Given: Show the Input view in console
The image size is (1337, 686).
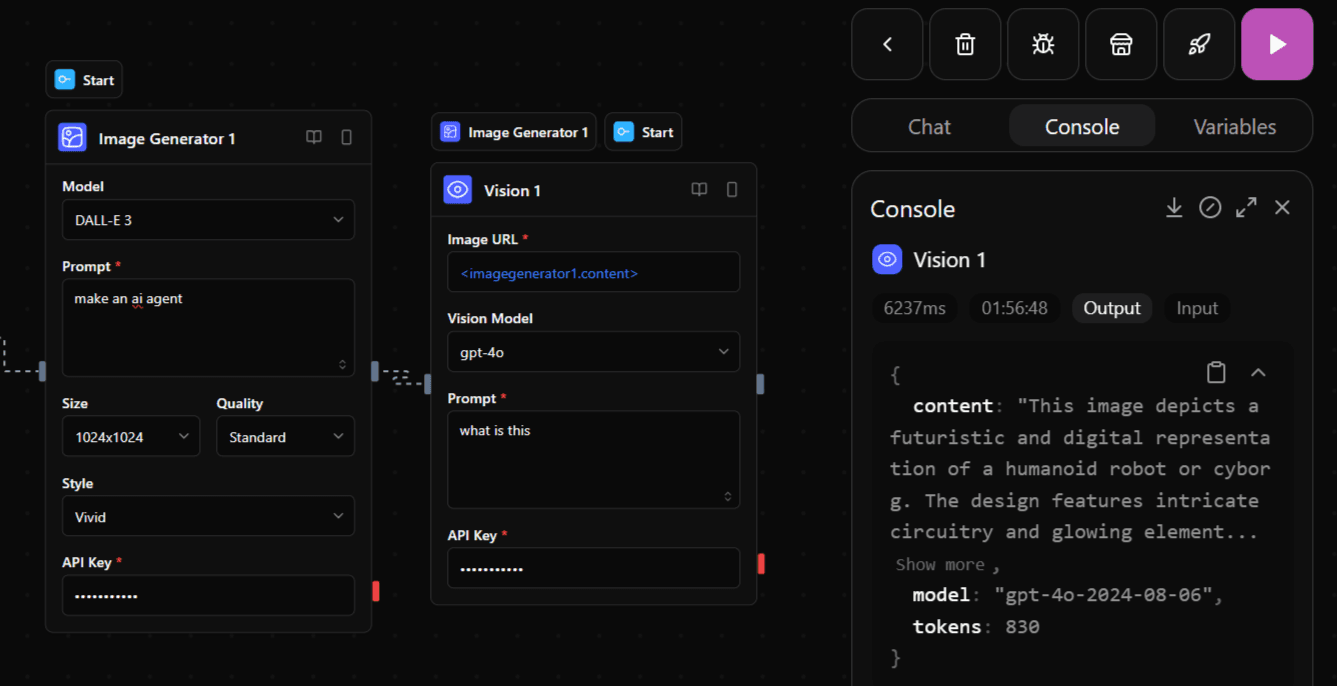Looking at the screenshot, I should [1197, 308].
